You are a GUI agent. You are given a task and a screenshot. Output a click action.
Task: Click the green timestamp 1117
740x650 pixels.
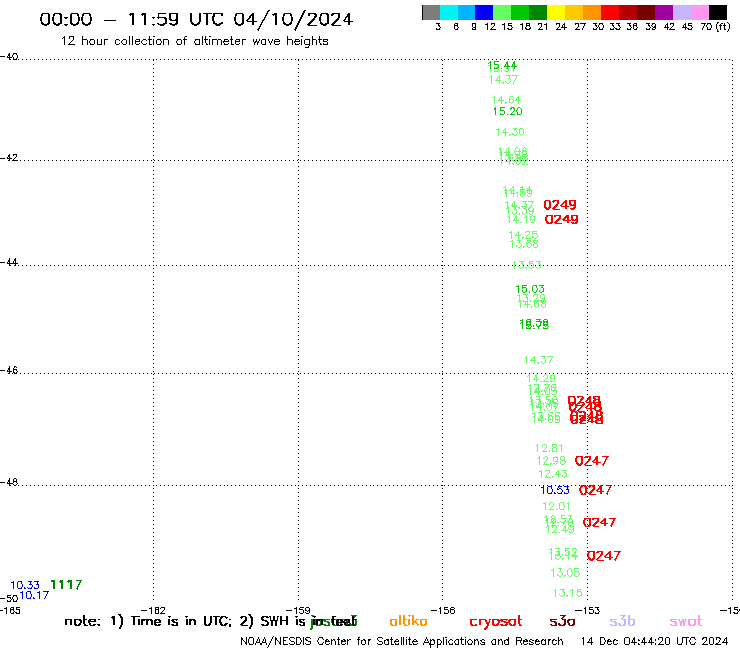click(66, 585)
